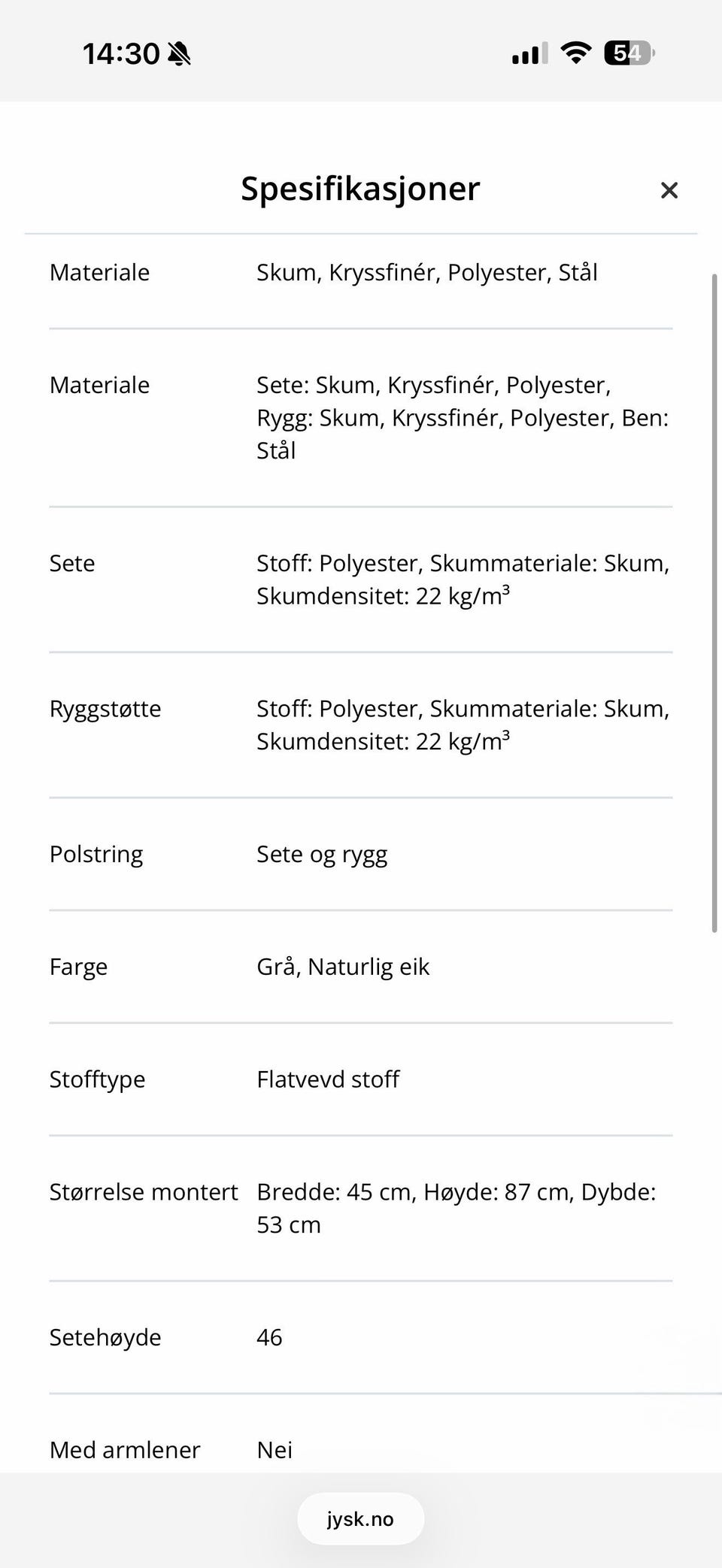The height and width of the screenshot is (1568, 722).
Task: Tap the cellular signal bars icon
Action: click(529, 54)
